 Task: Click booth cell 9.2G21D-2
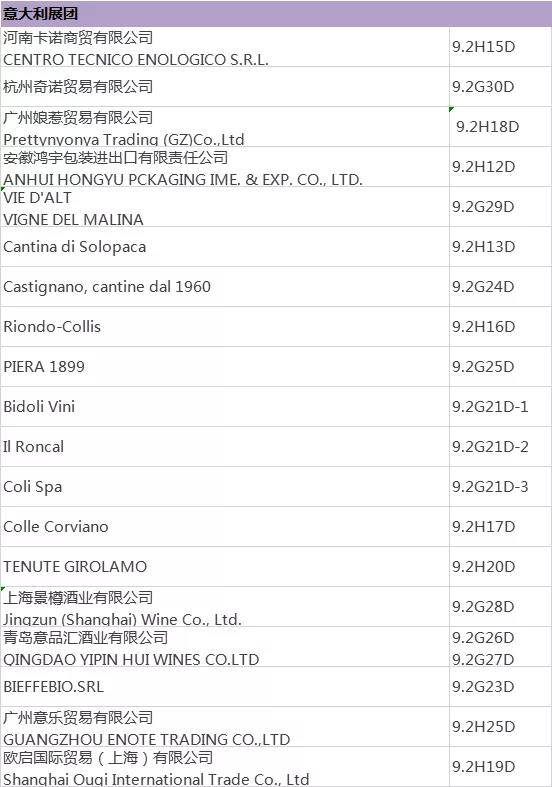[x=500, y=447]
